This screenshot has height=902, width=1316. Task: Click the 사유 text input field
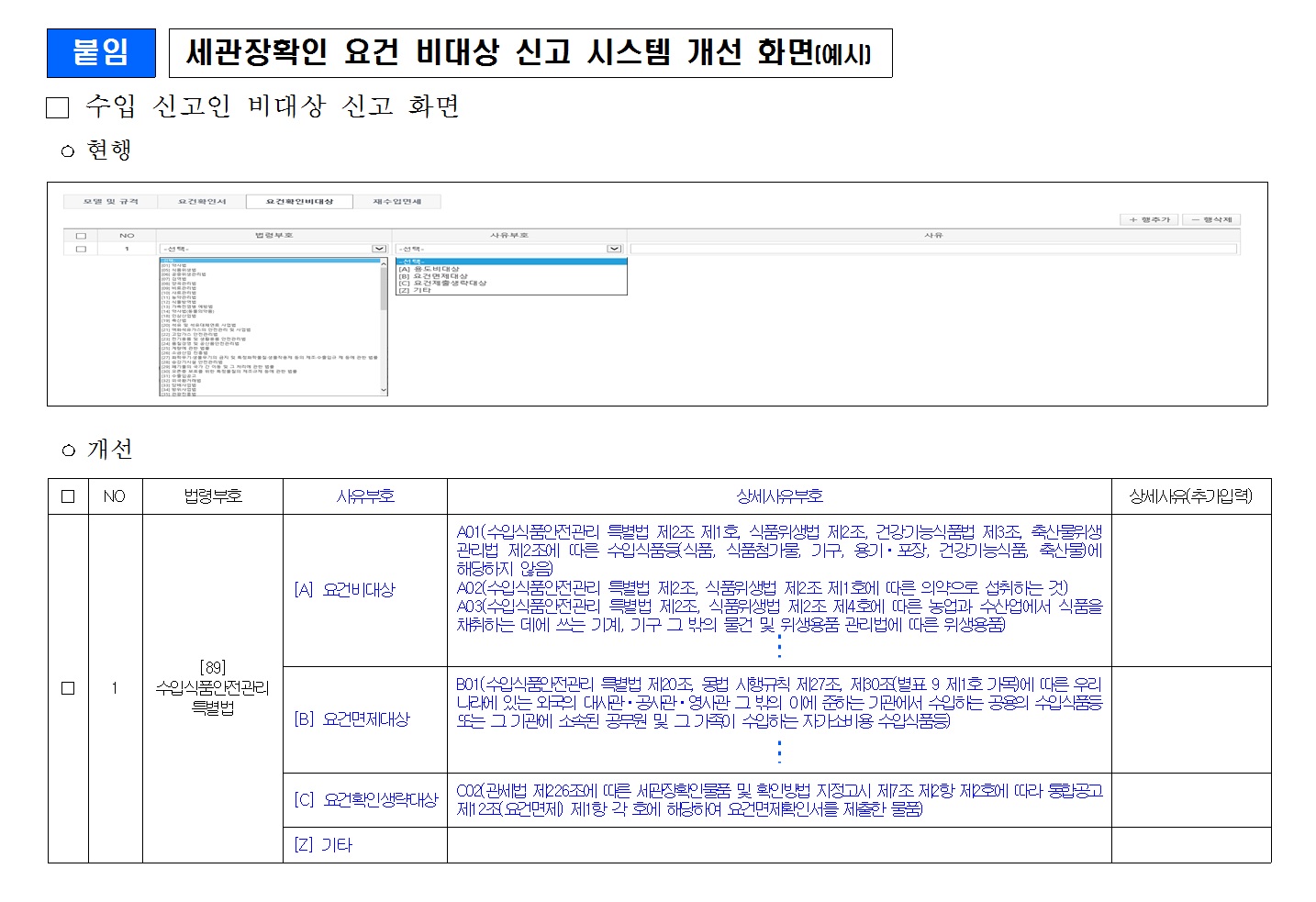pyautogui.click(x=933, y=249)
